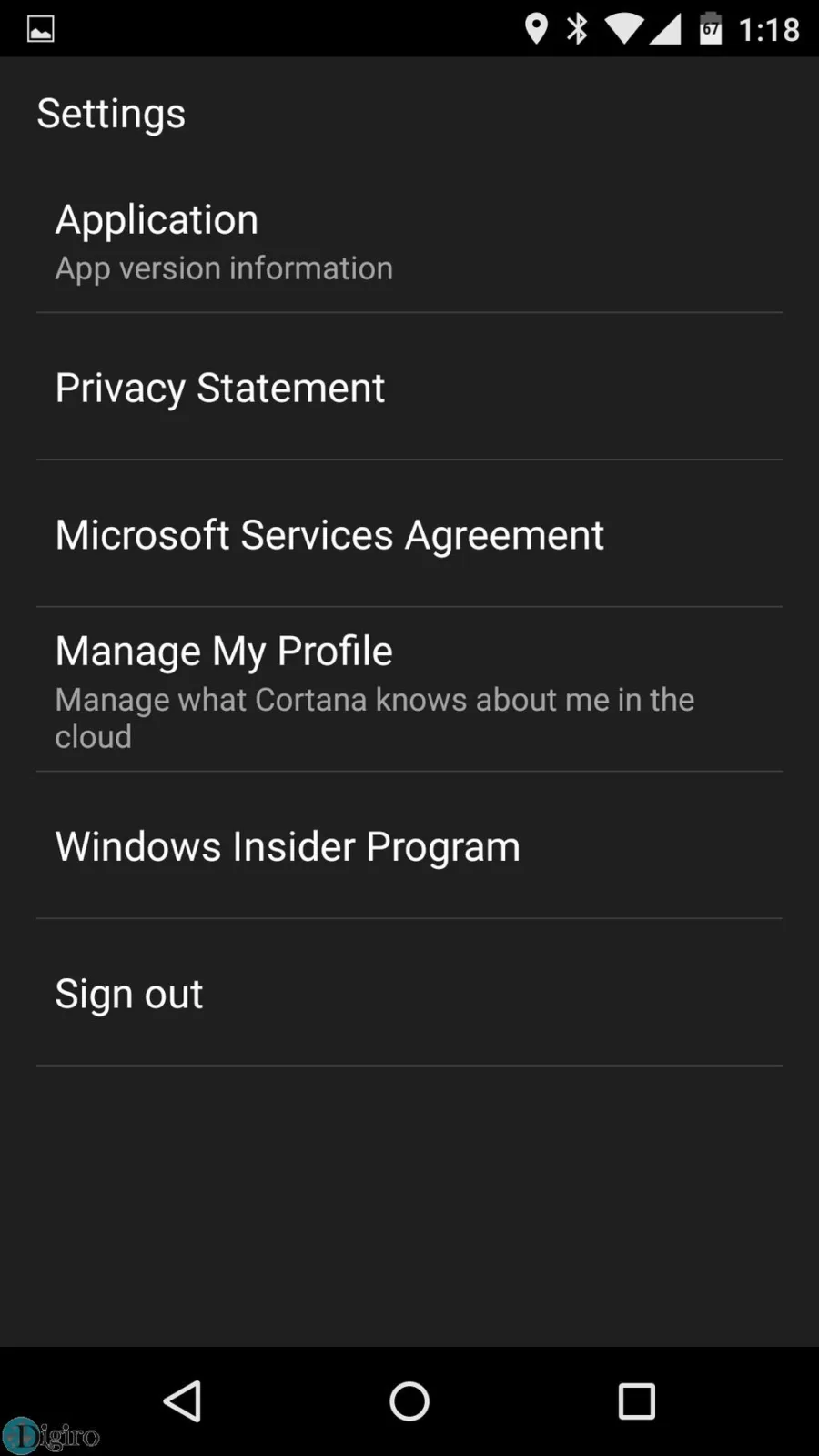The width and height of the screenshot is (819, 1456).
Task: Open recent apps with square button
Action: click(x=636, y=1401)
